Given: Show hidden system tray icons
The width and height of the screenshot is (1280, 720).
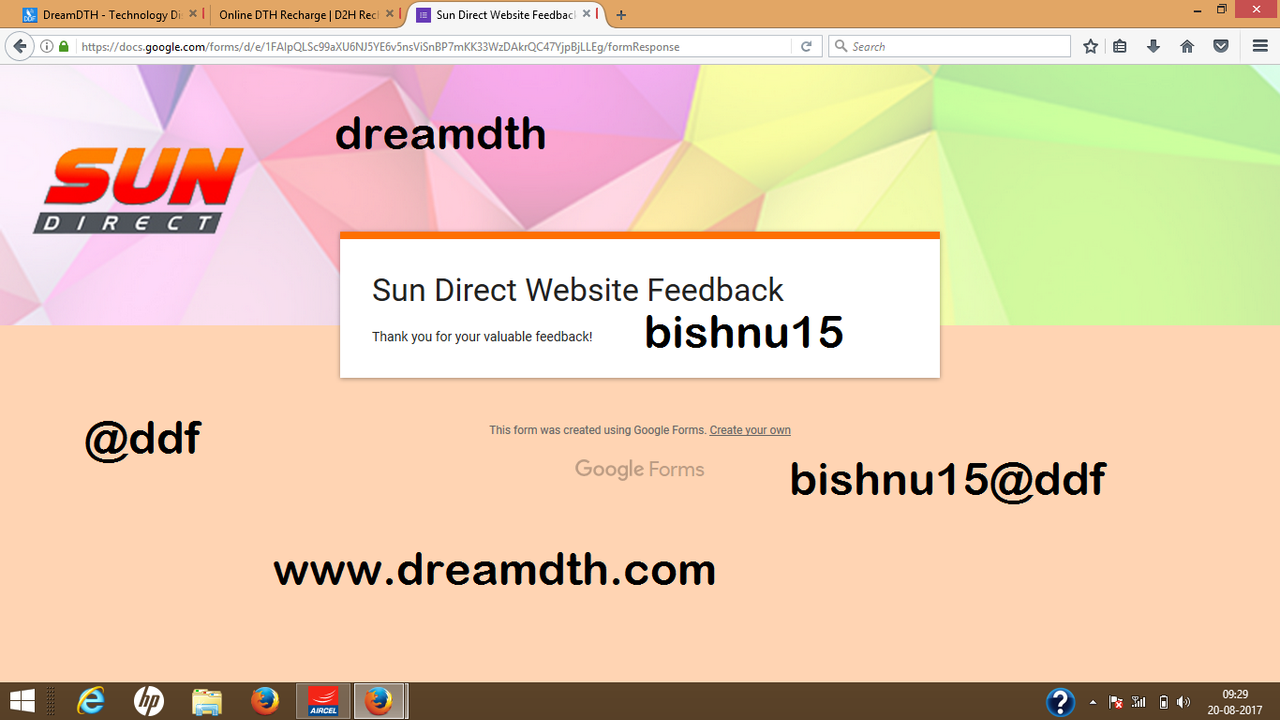Looking at the screenshot, I should (1092, 702).
